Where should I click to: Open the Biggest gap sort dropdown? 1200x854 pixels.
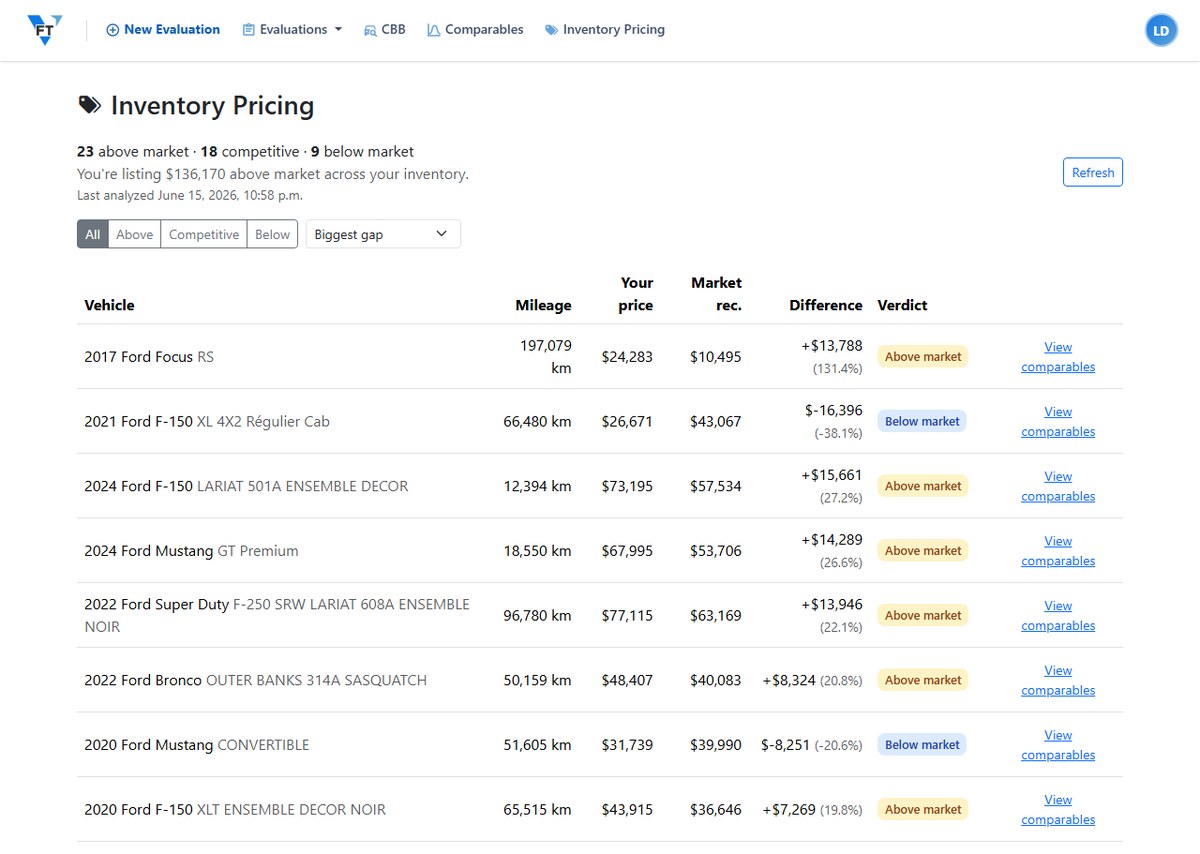(383, 234)
